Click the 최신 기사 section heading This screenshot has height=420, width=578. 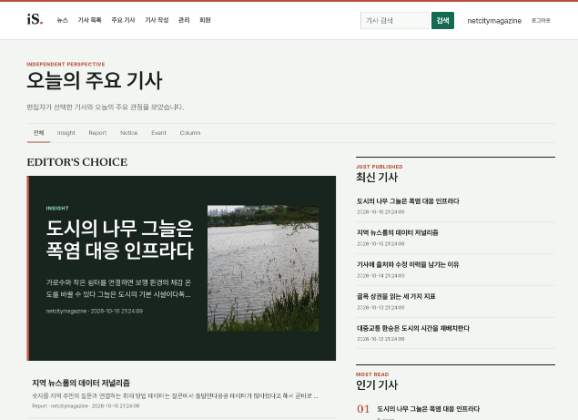(x=377, y=177)
